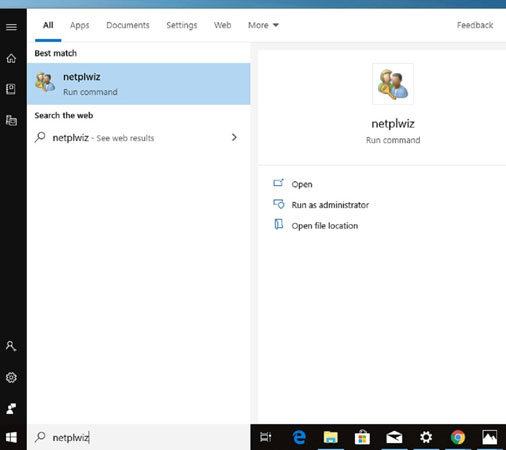Click Open file location
Image resolution: width=506 pixels, height=450 pixels.
tap(325, 226)
